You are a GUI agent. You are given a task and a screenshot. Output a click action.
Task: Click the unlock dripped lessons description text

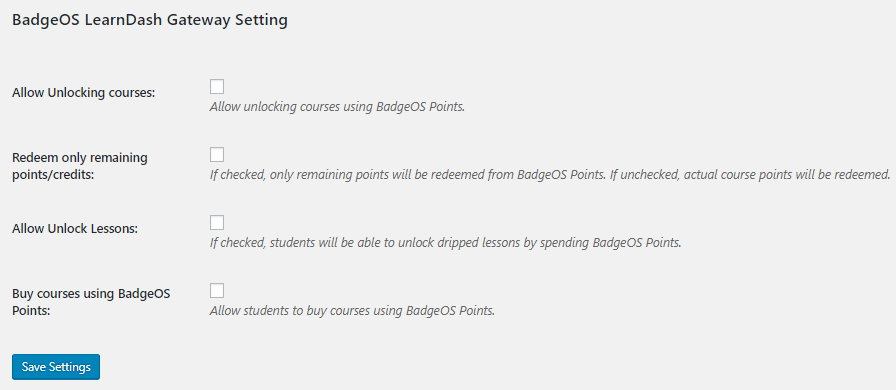click(446, 242)
